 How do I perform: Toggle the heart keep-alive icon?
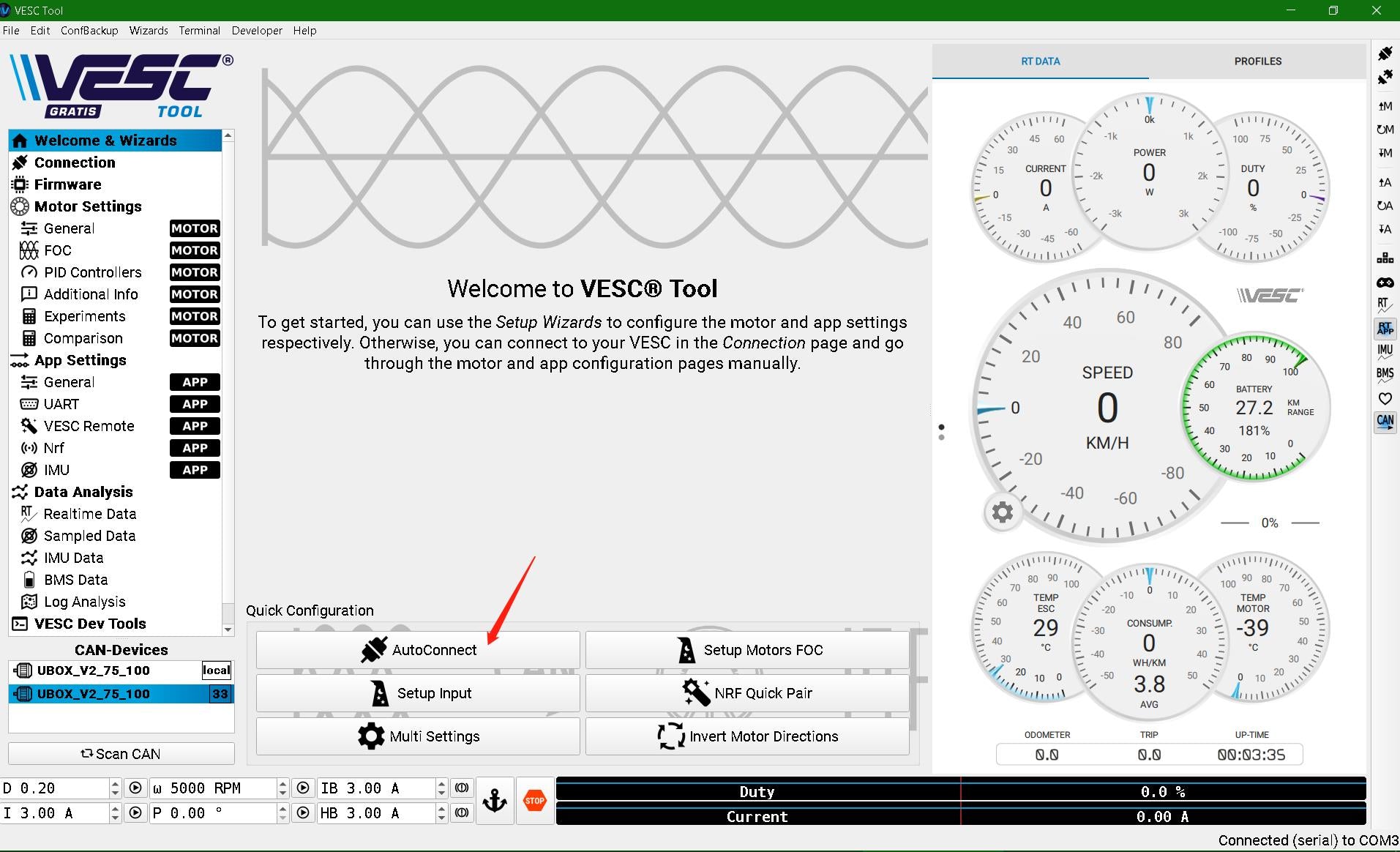click(x=1385, y=398)
